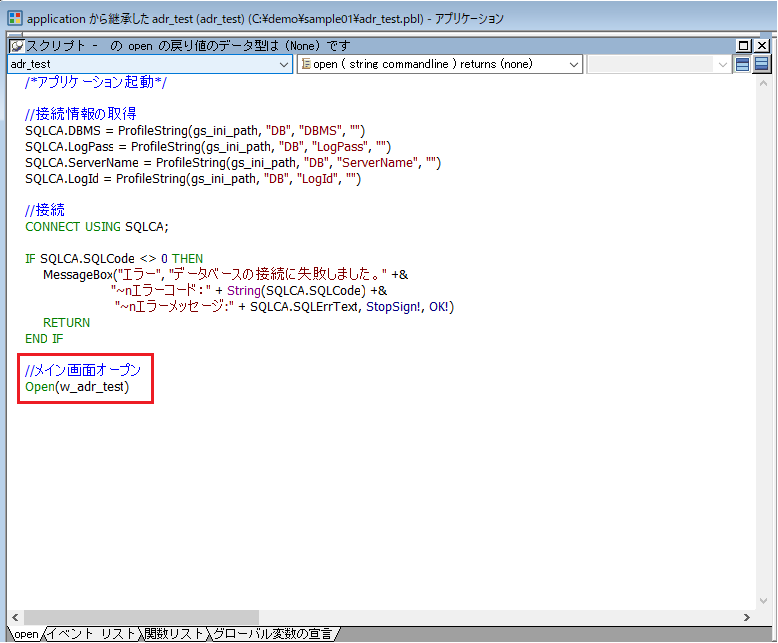Select the グローバル変数の宣言 tab

tap(272, 634)
